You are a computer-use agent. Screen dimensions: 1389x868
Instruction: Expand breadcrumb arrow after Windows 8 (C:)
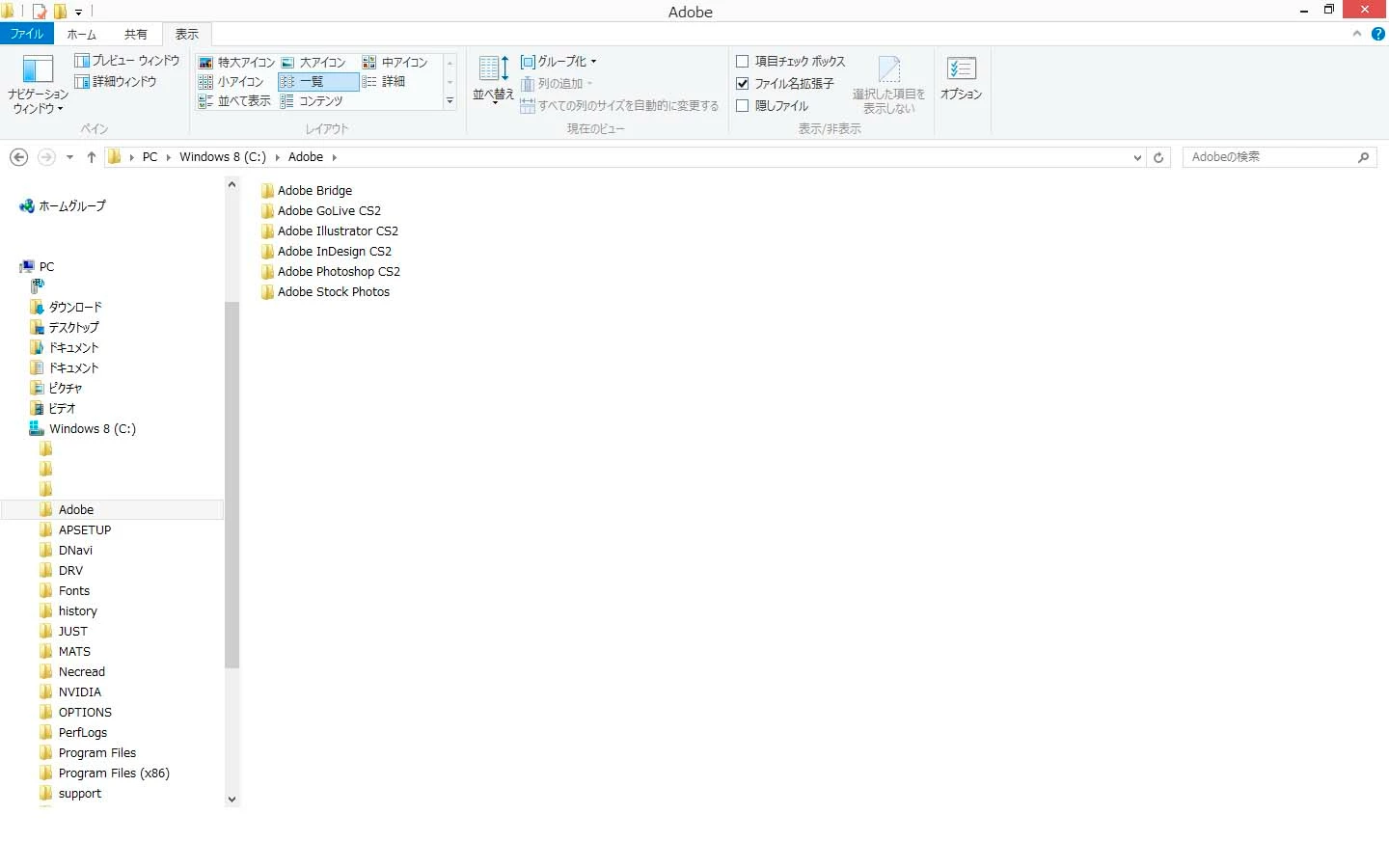point(277,157)
